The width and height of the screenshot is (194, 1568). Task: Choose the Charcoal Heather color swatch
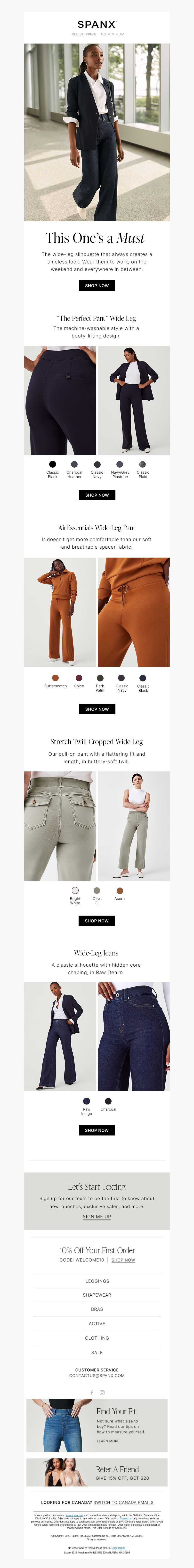tap(74, 464)
